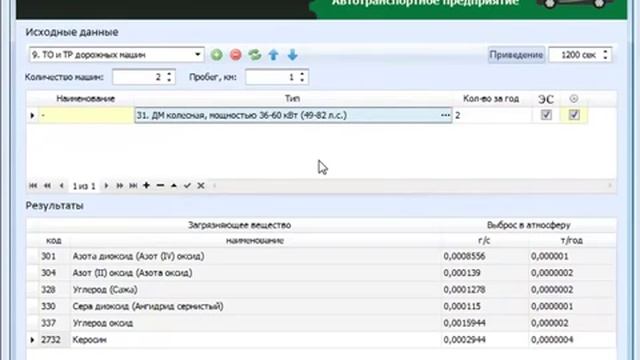Screen dimensions: 640x360
Task: Click the г/с column header
Action: tap(484, 241)
